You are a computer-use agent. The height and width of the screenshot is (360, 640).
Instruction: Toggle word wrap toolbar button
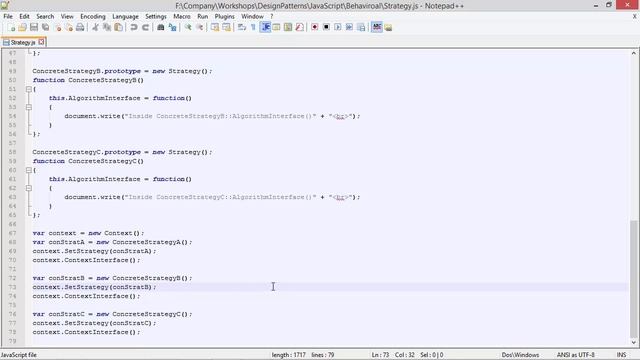[x=242, y=27]
